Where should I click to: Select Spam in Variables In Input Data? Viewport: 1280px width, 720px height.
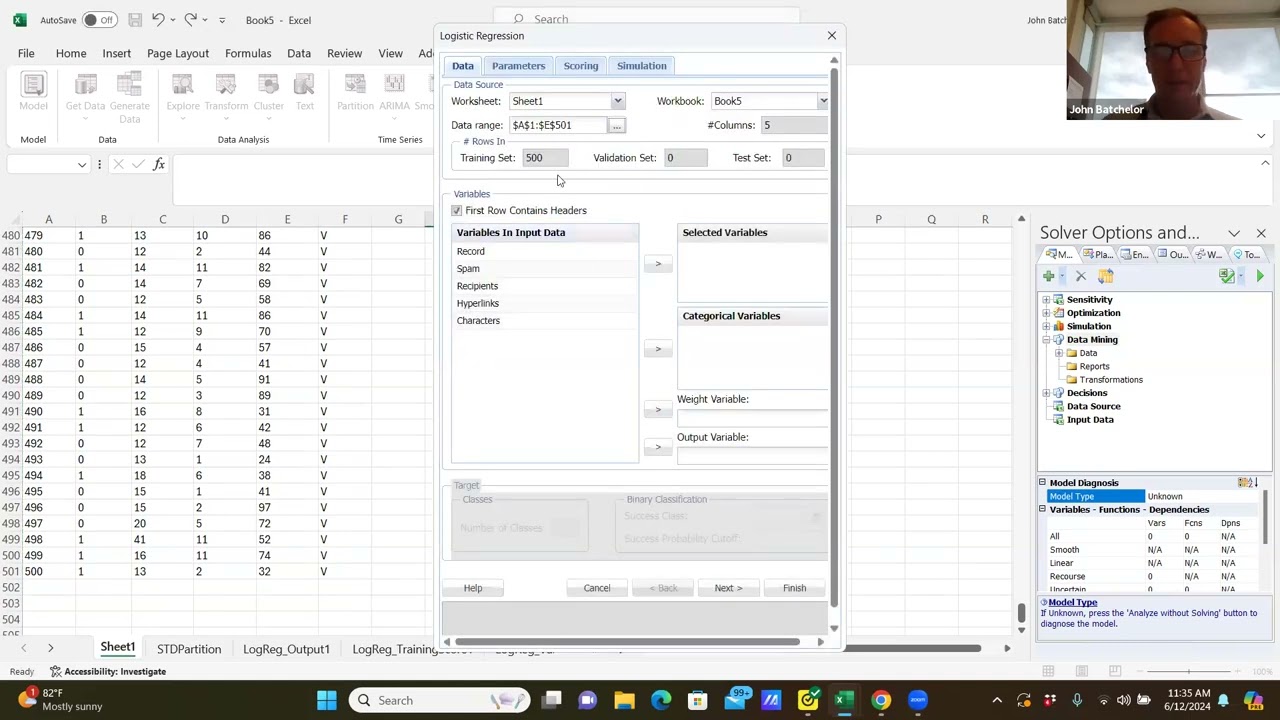[546, 269]
